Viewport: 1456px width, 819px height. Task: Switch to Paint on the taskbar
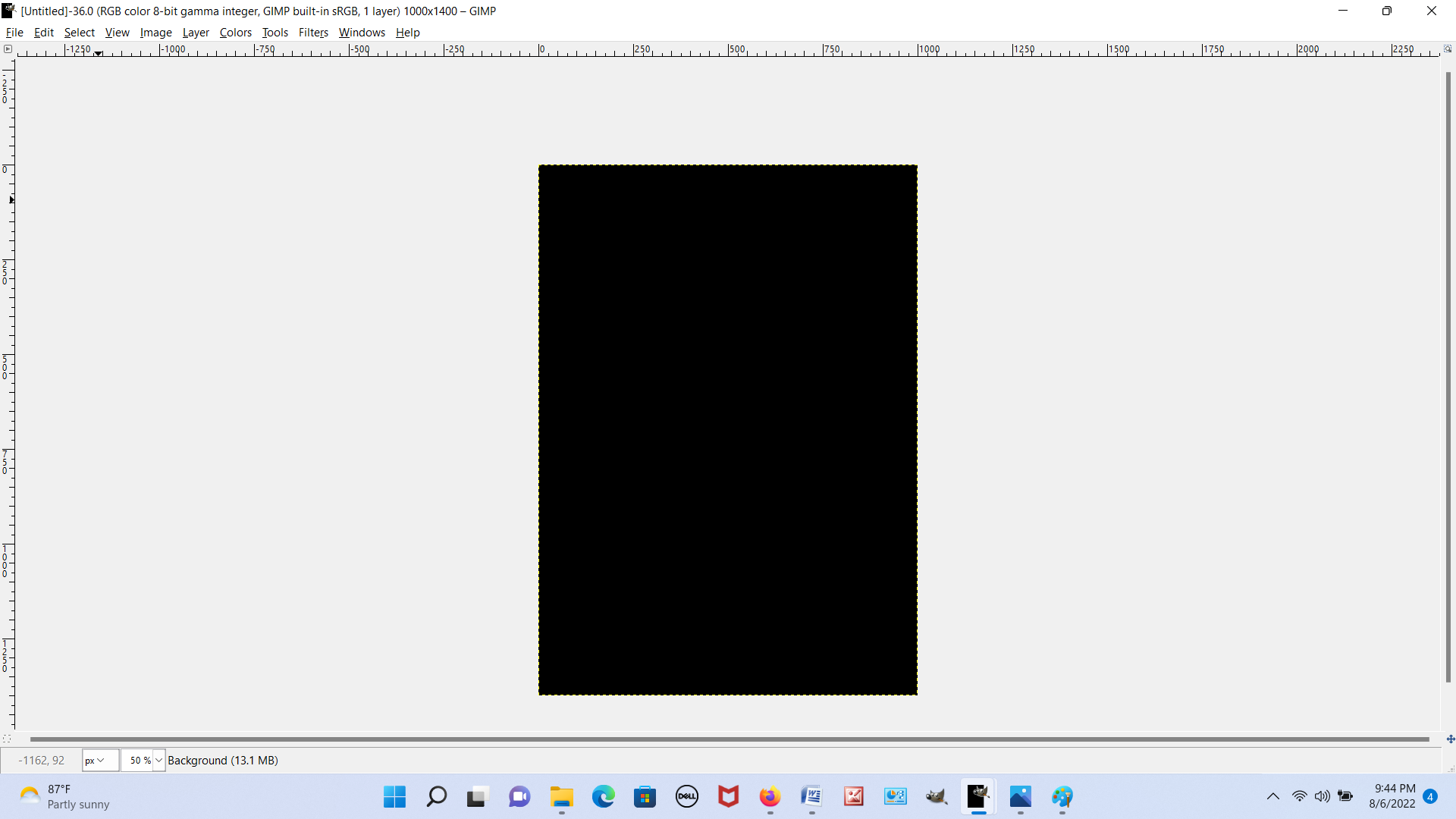1062,797
